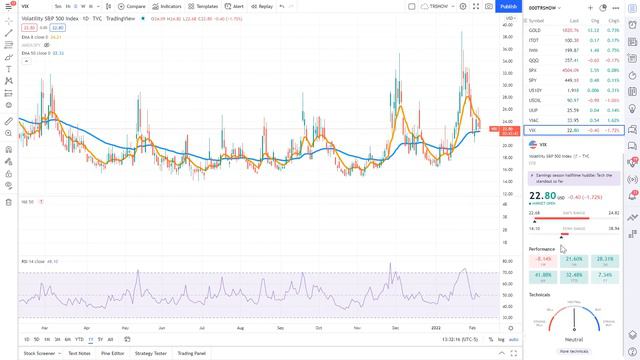Click the VIX symbol search field

[x=35, y=7]
